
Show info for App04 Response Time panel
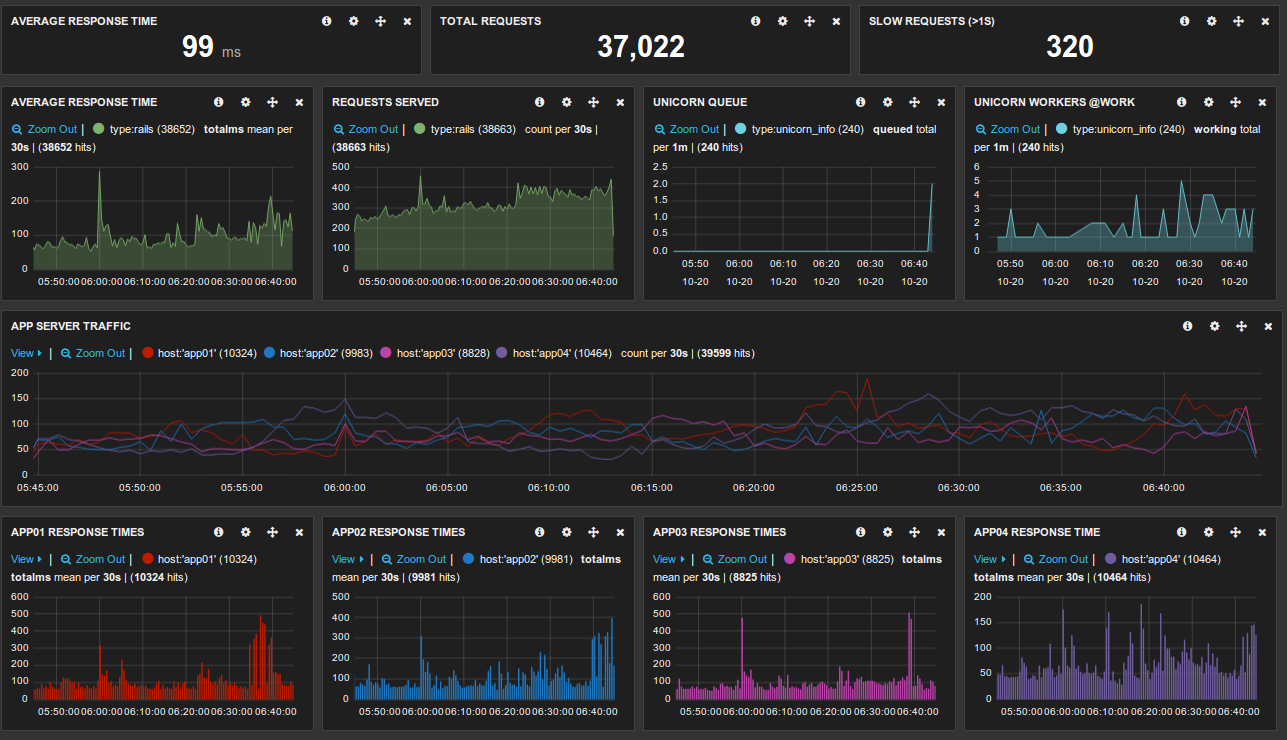point(1182,532)
